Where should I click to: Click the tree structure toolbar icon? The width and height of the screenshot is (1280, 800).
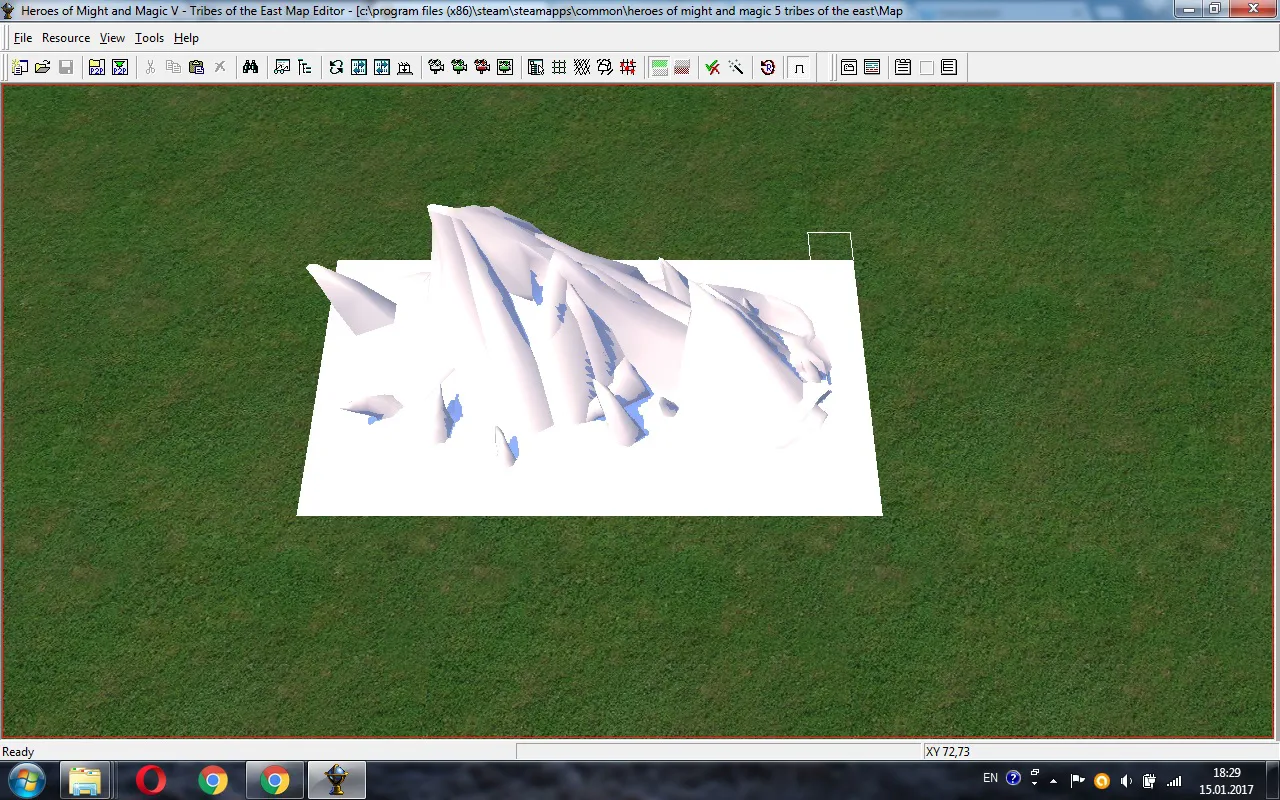(x=305, y=67)
